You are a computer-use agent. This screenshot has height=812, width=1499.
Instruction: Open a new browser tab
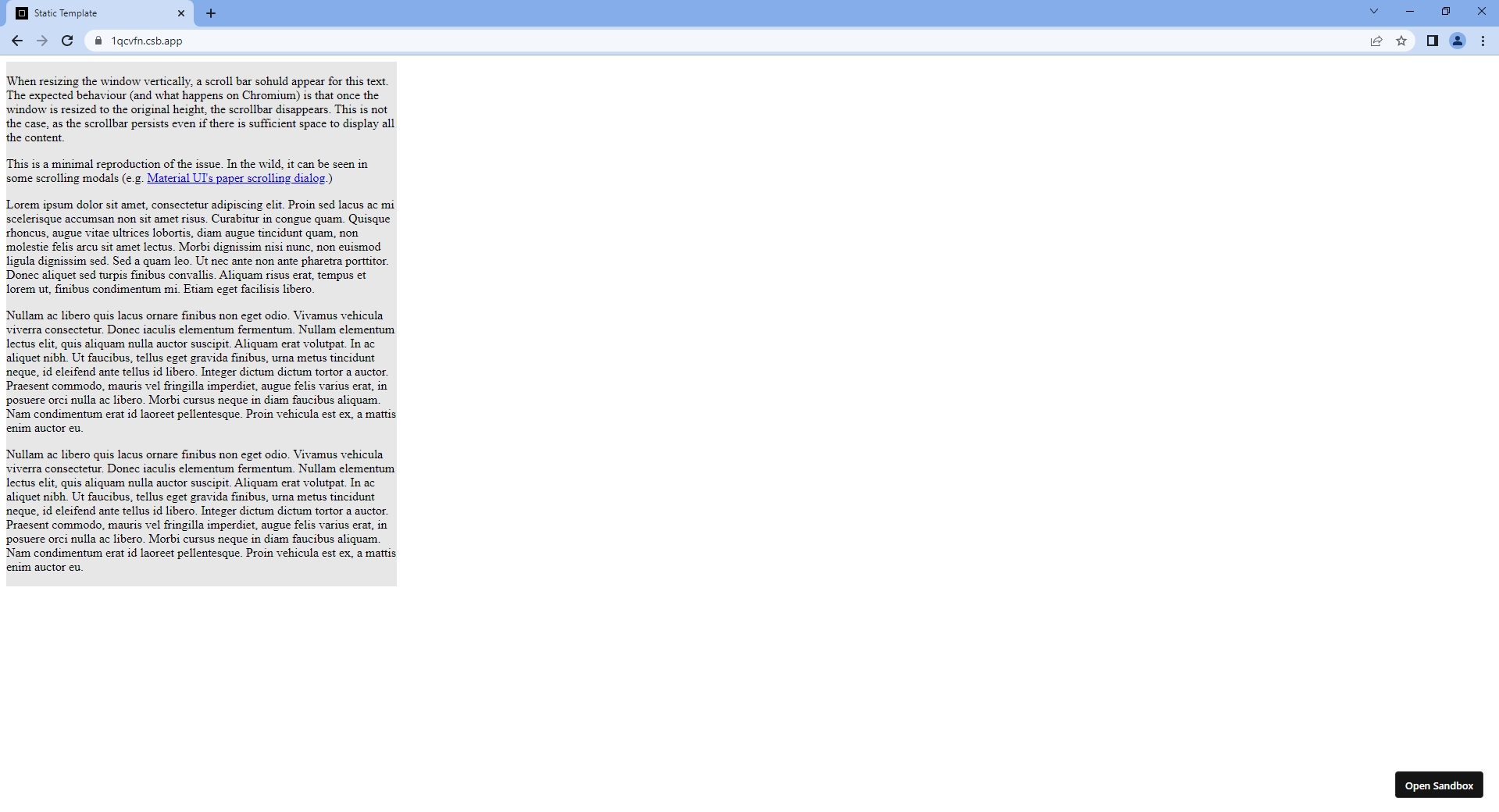[x=210, y=13]
